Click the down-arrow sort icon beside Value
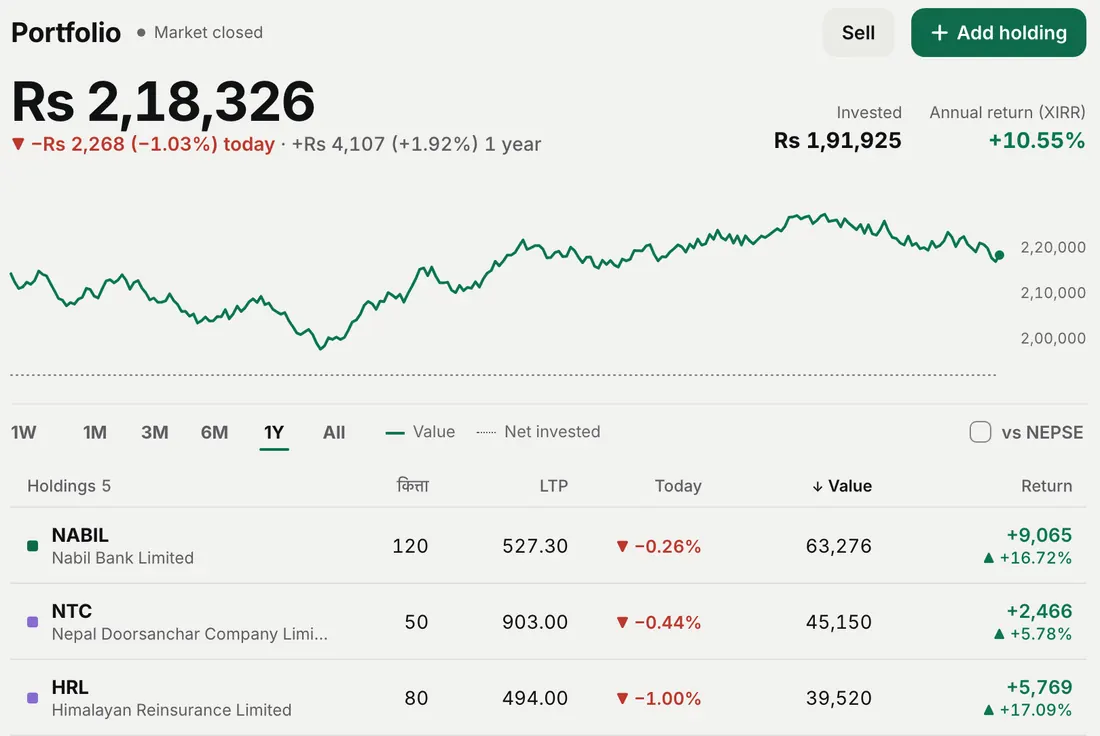Screen dimensions: 1100x736 click(x=817, y=486)
